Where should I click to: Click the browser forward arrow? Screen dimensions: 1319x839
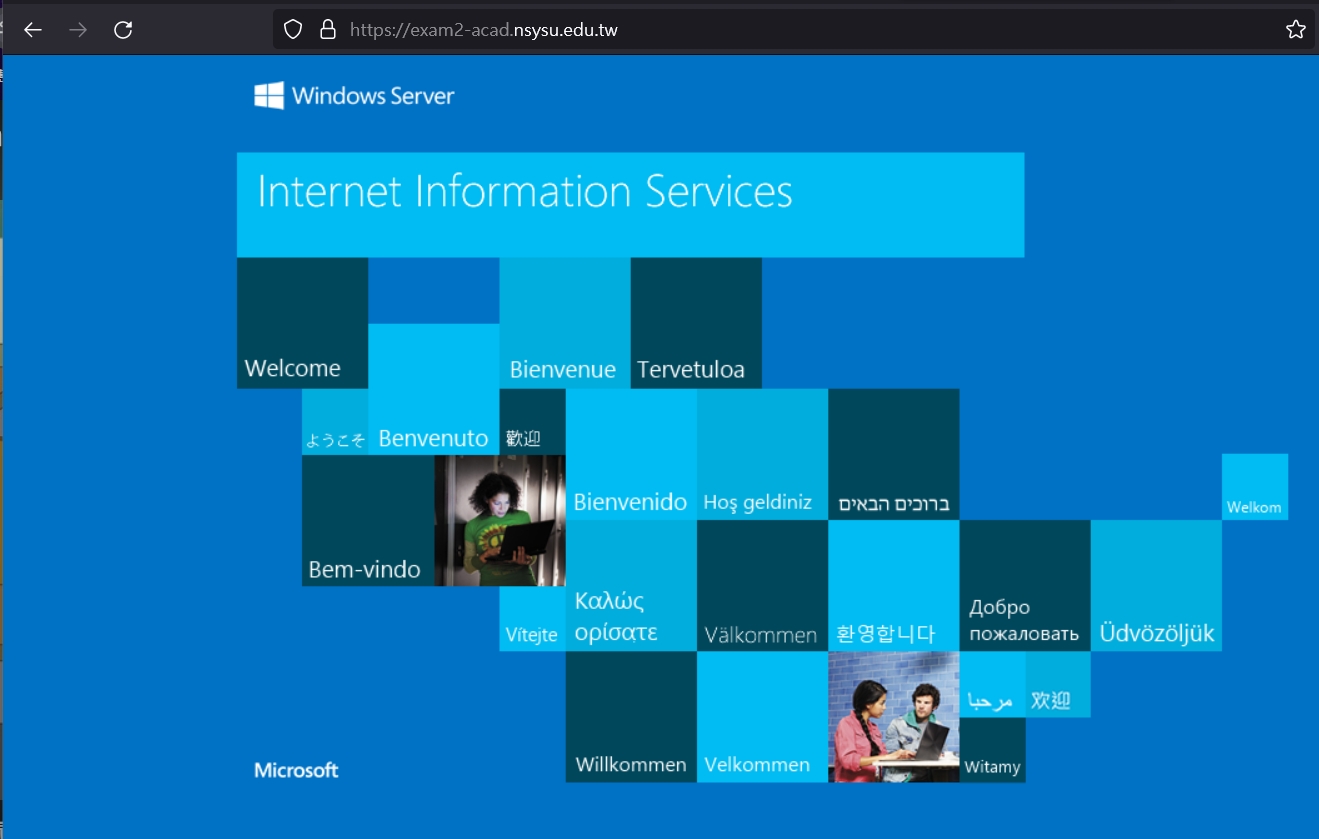(x=78, y=30)
